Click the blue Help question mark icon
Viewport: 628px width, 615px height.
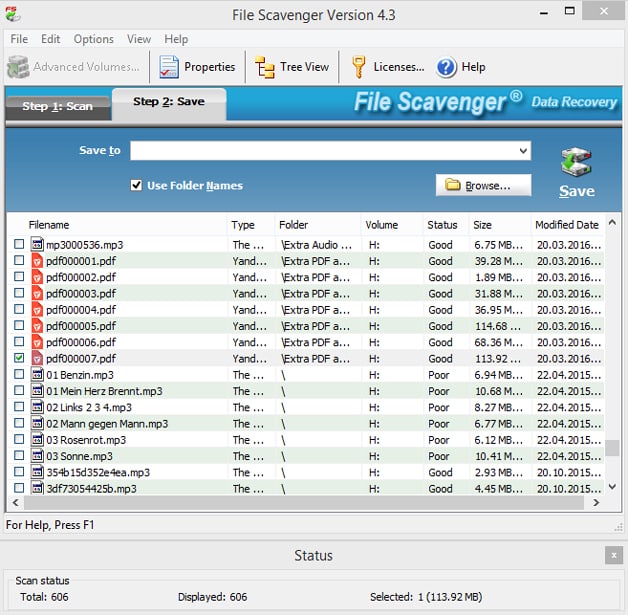click(446, 67)
